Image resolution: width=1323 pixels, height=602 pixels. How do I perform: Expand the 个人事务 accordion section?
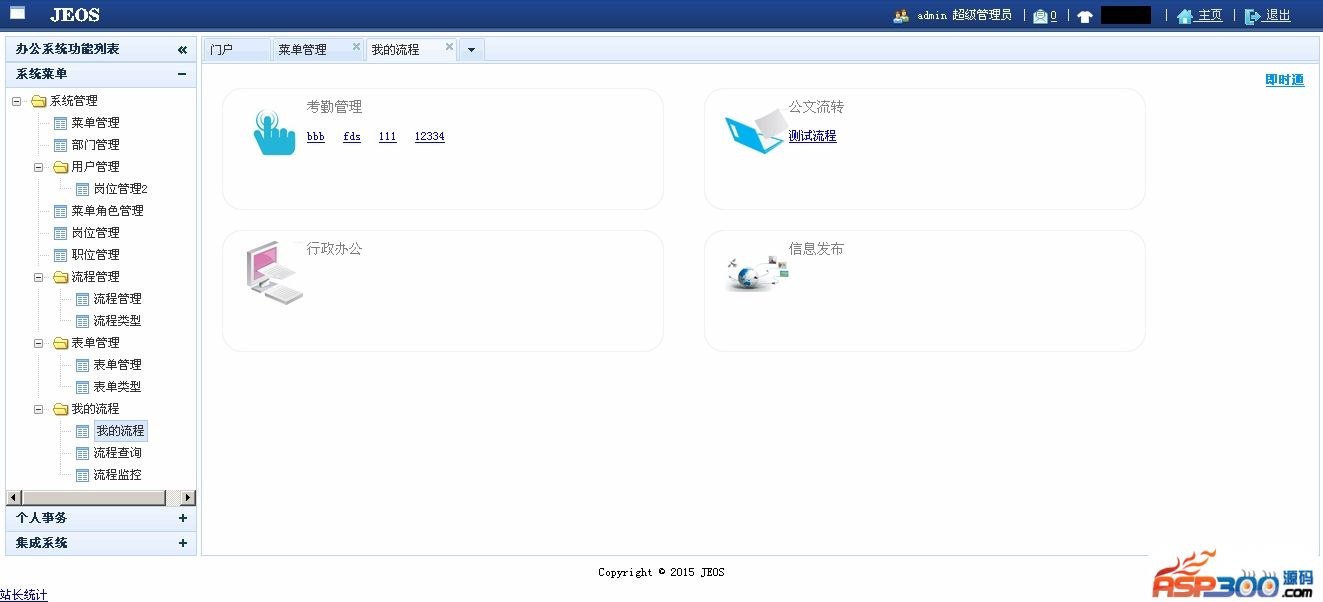tap(182, 518)
